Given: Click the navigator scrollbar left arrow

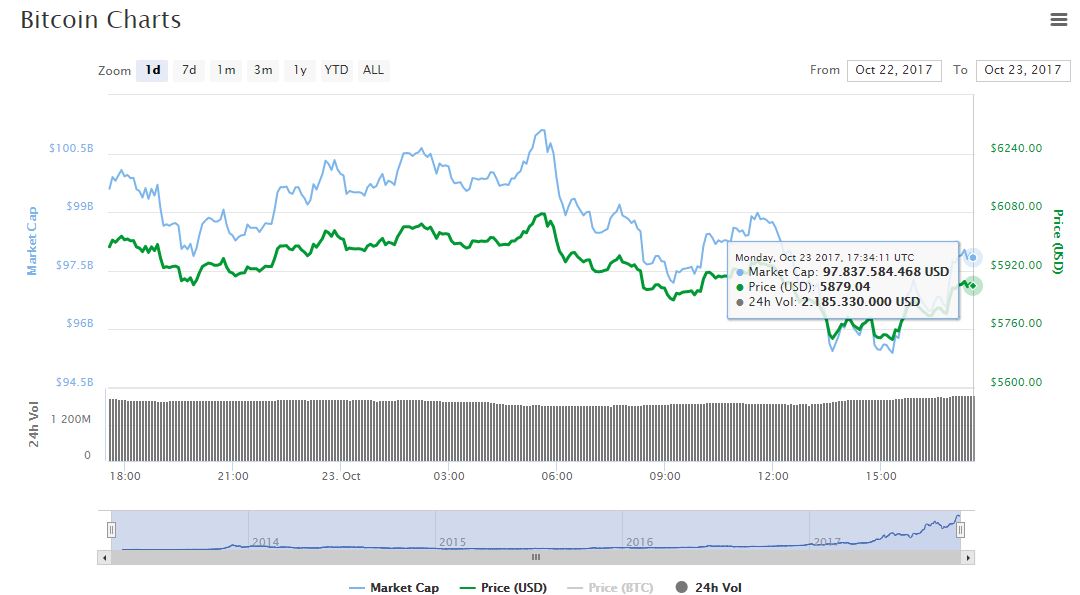Looking at the screenshot, I should click(105, 558).
